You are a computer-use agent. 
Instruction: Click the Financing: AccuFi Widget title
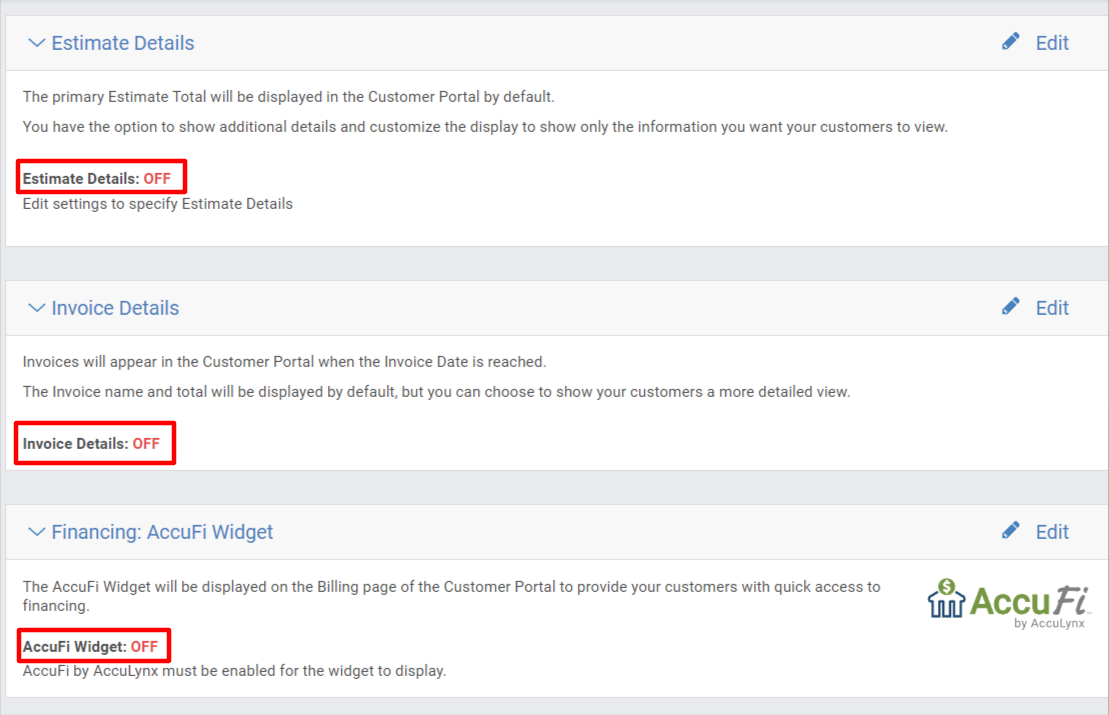(x=162, y=532)
